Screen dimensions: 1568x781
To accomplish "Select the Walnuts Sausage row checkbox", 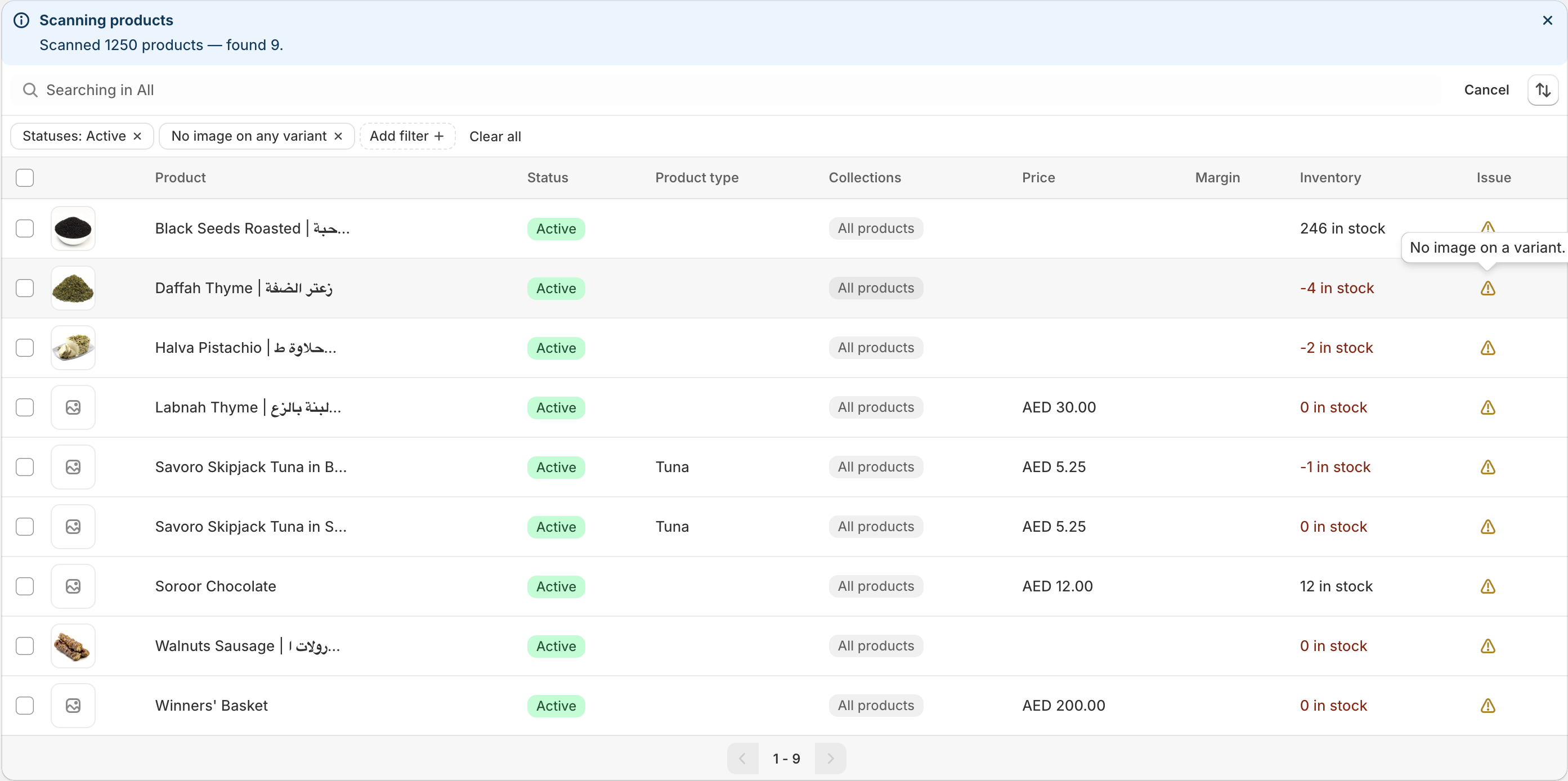I will [25, 646].
